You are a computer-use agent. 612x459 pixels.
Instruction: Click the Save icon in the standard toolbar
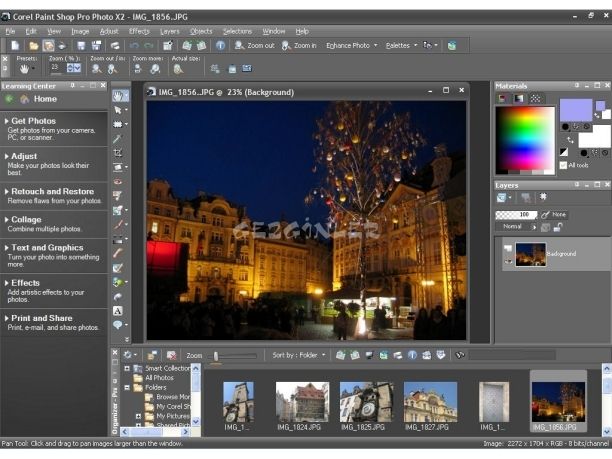point(80,45)
